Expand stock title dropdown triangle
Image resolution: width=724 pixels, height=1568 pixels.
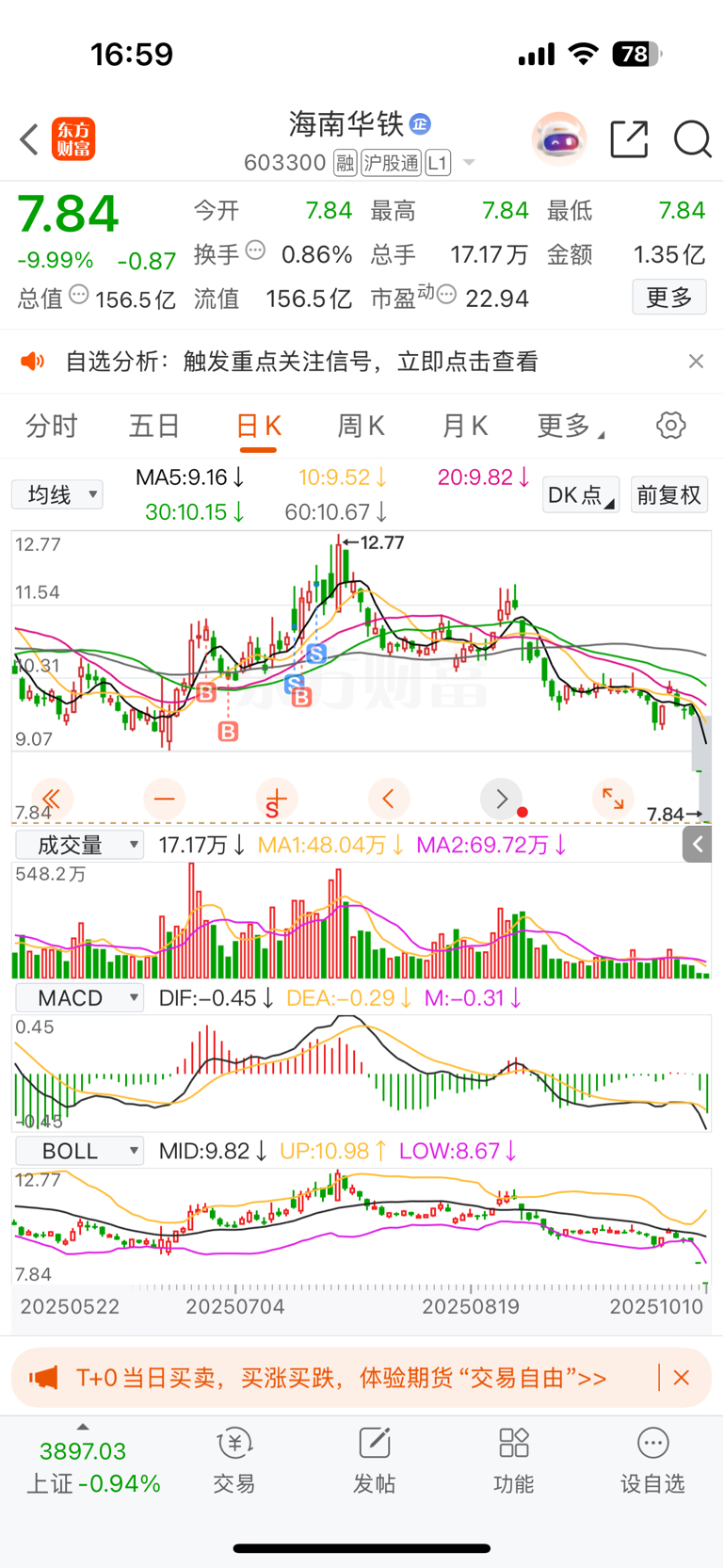point(469,163)
